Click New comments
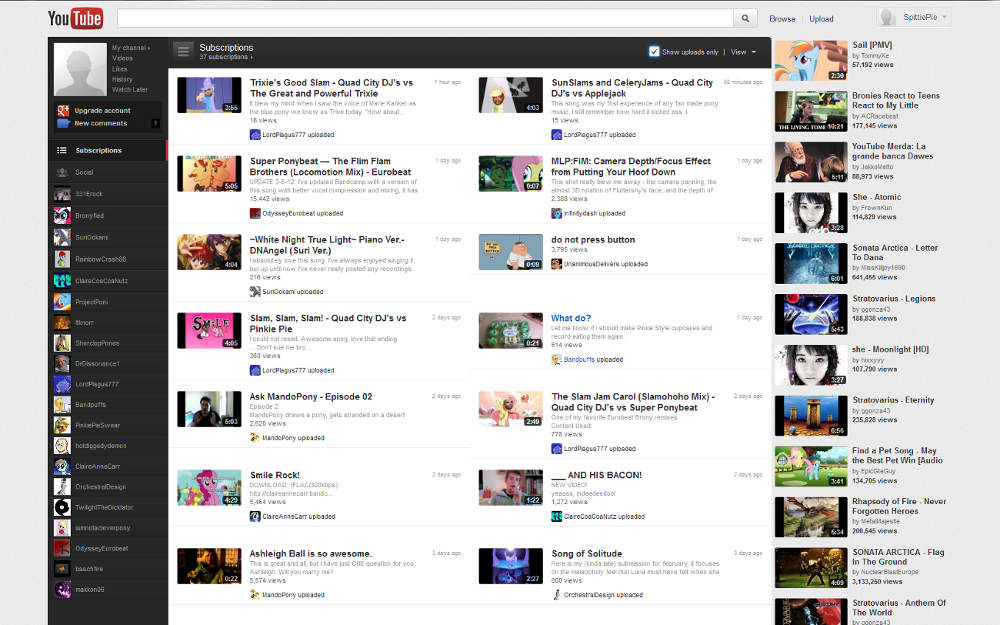Viewport: 1000px width, 625px height. [x=100, y=123]
